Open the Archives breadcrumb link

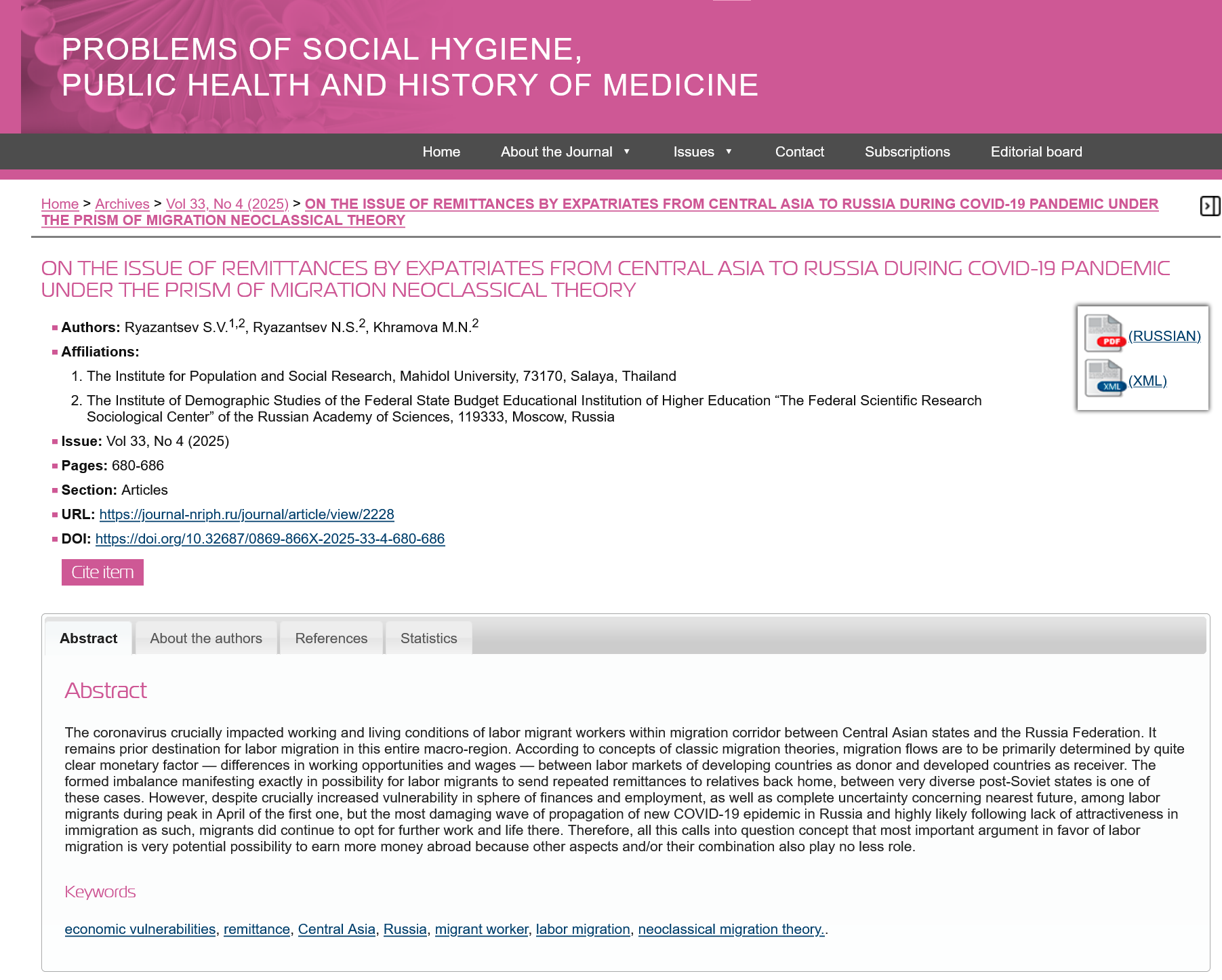pyautogui.click(x=122, y=204)
